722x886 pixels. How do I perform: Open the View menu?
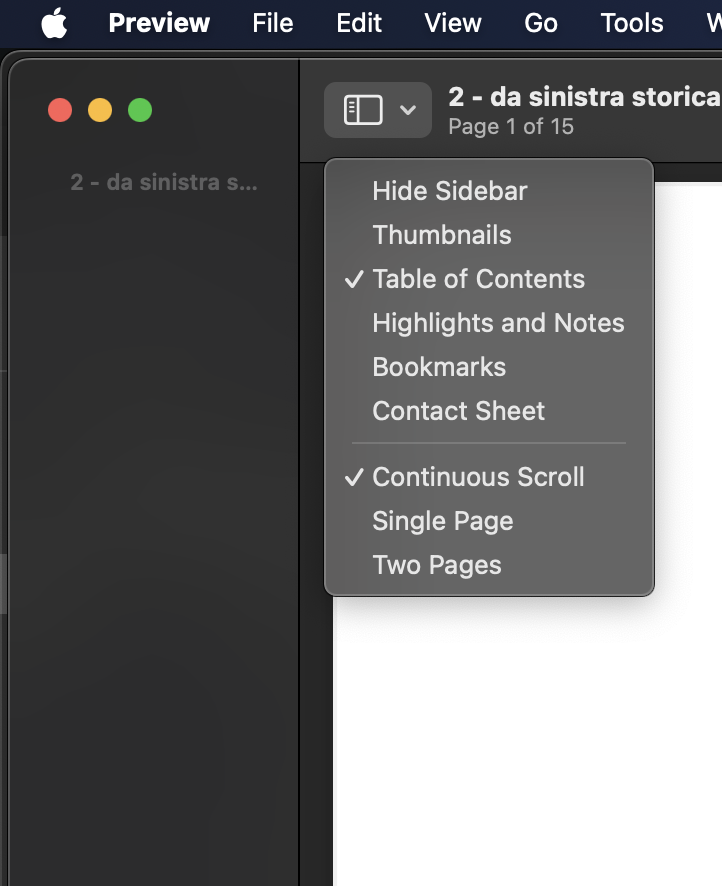(x=452, y=22)
